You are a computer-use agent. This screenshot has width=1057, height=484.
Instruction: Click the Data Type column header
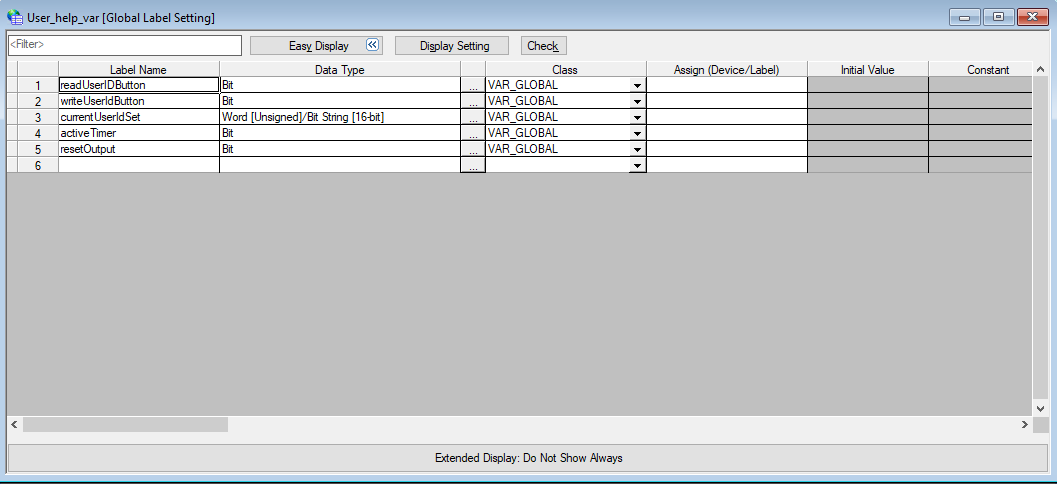(340, 69)
